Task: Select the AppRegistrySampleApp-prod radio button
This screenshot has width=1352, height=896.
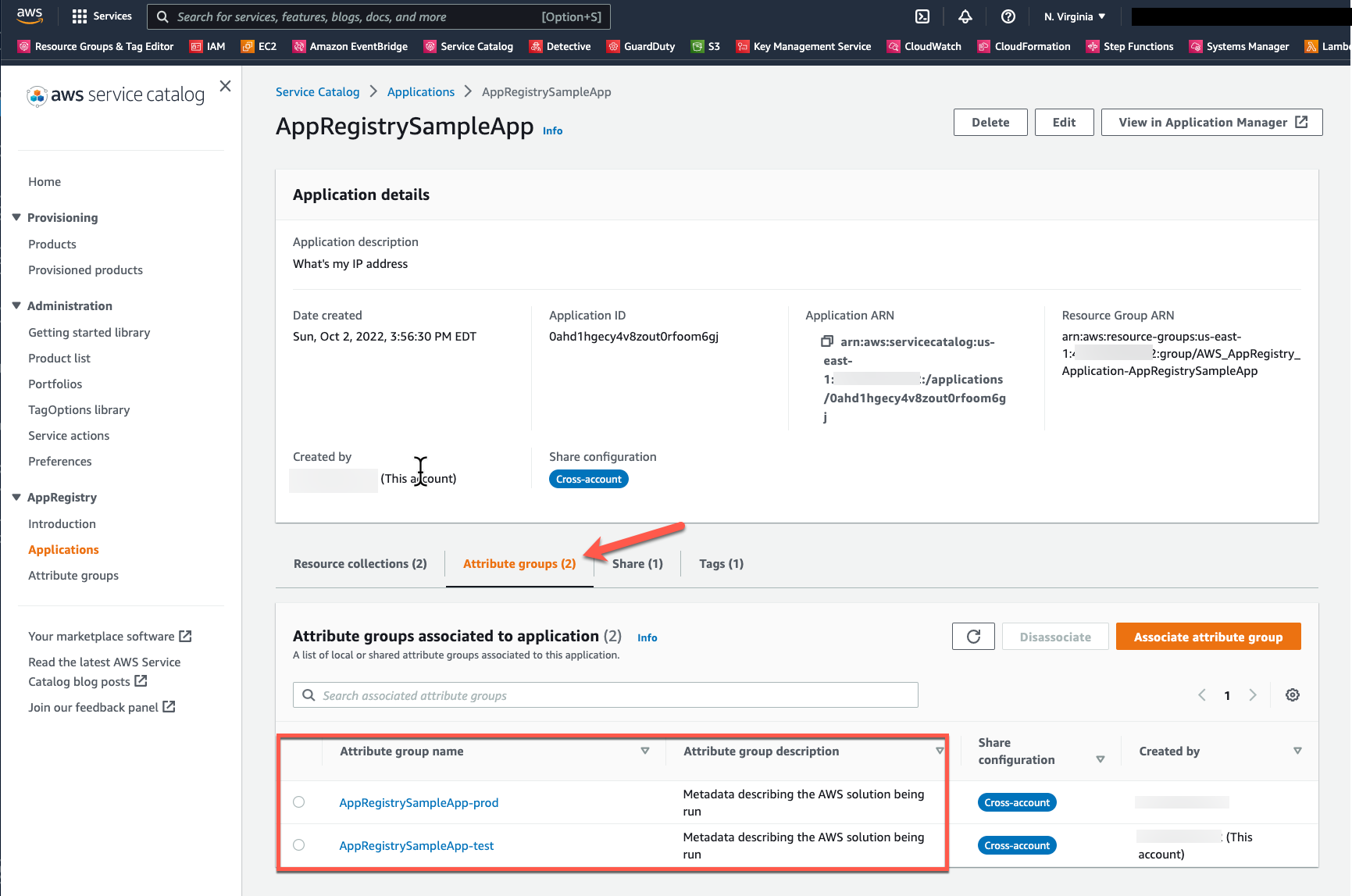Action: tap(299, 802)
